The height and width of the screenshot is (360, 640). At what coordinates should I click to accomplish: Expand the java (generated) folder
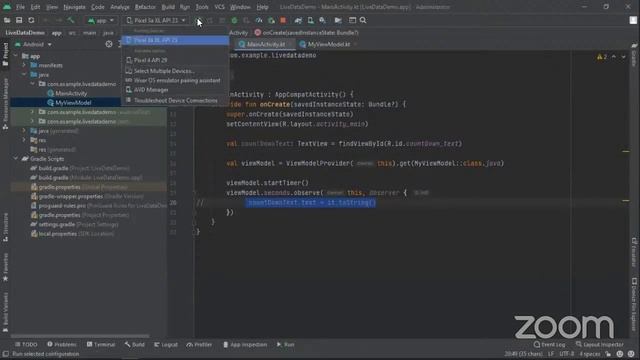pyautogui.click(x=24, y=131)
